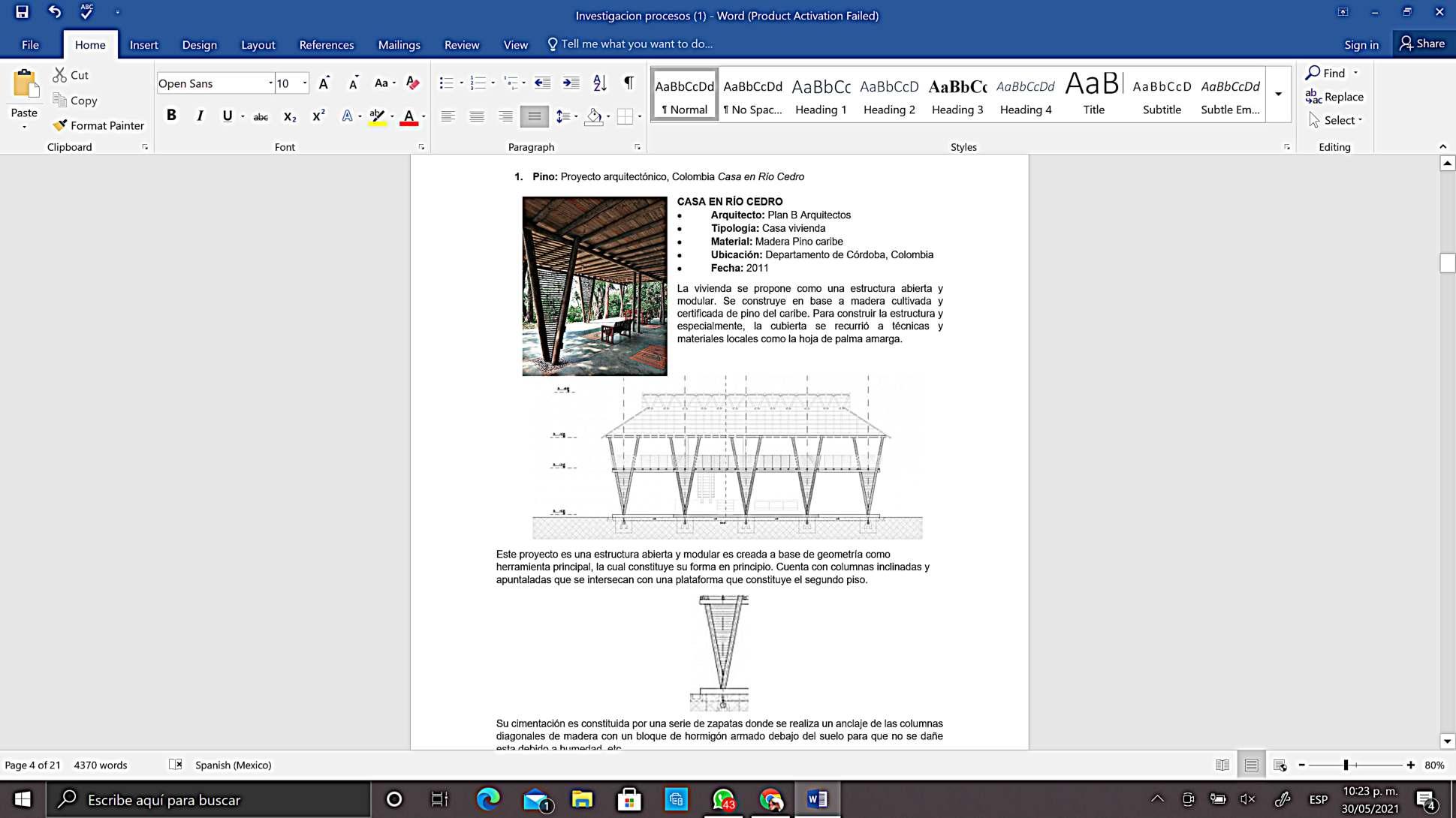Click the Superscript icon
The image size is (1456, 818).
(x=318, y=116)
